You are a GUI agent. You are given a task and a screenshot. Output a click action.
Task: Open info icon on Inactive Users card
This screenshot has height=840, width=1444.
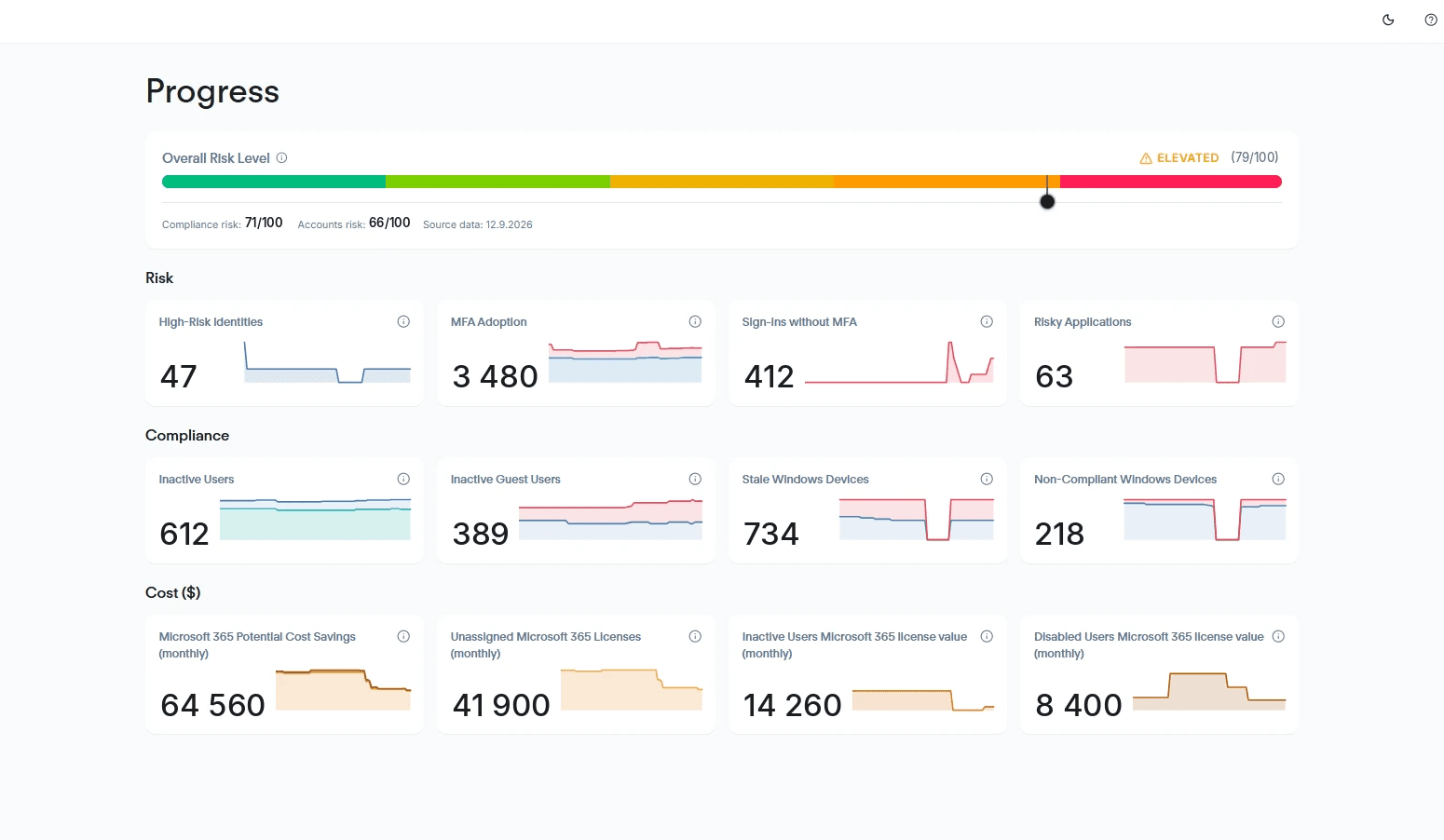pos(403,479)
